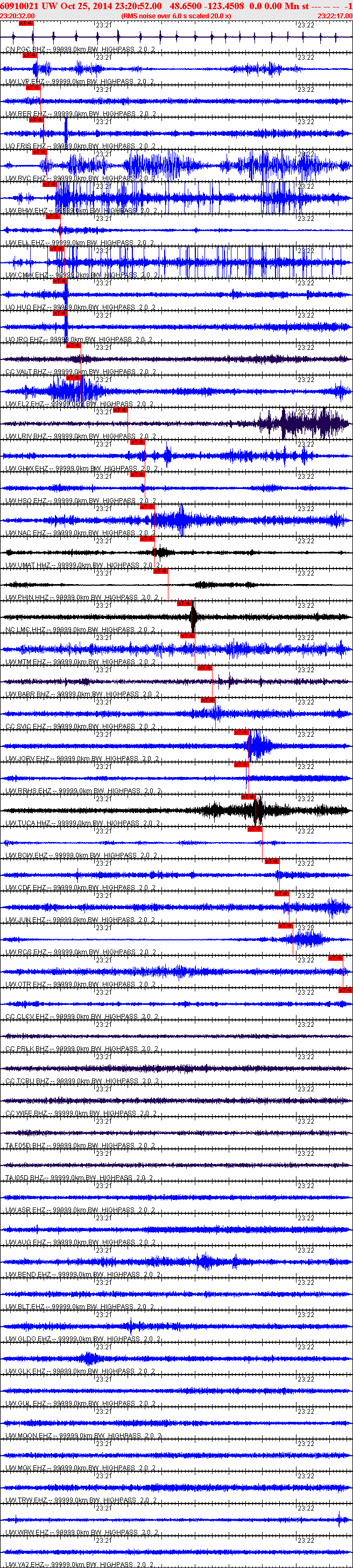Select the UW.JORV.EHZ station label
Image resolution: width=353 pixels, height=1568 pixels.
click(x=82, y=759)
